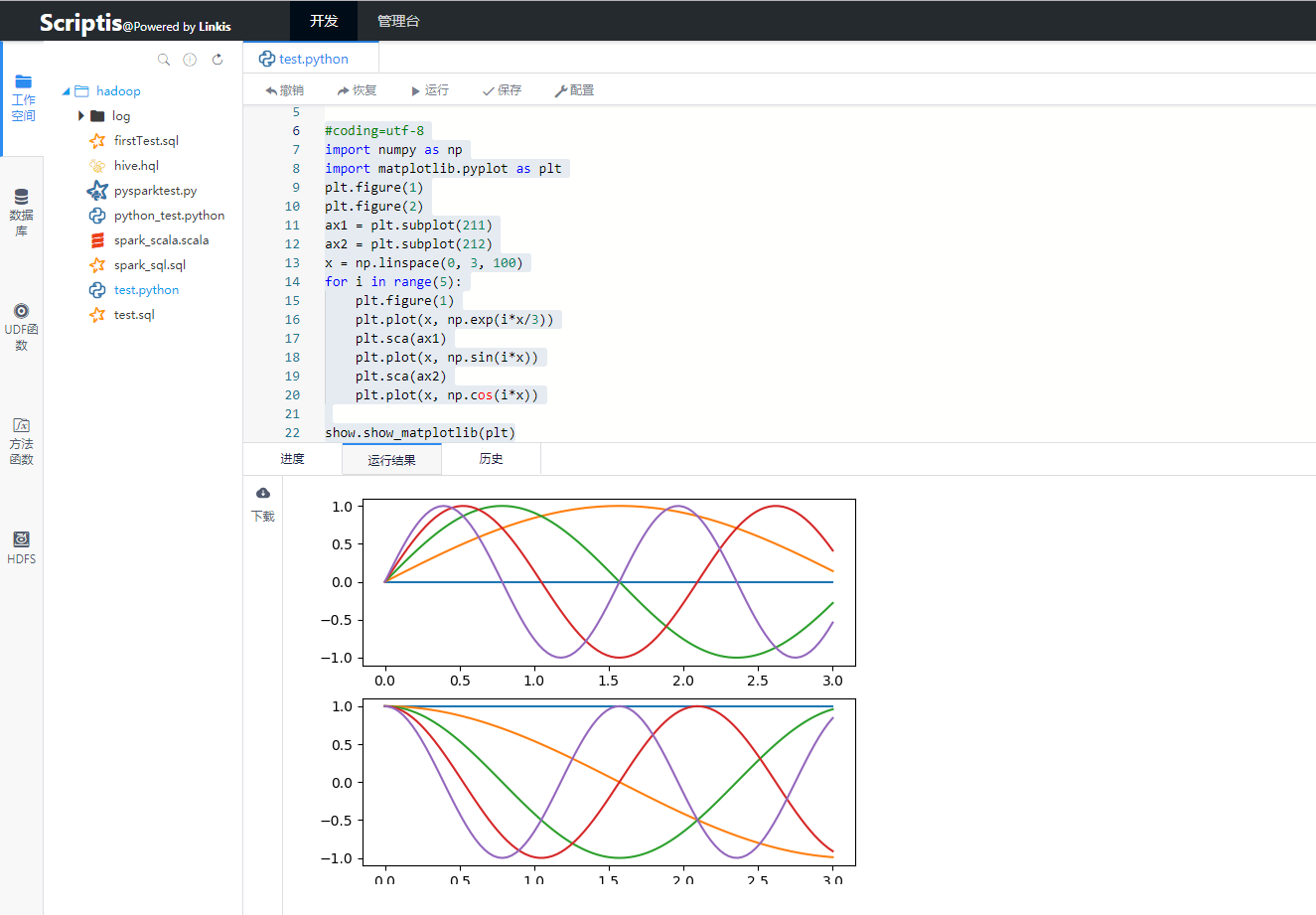Expand the log folder
The image size is (1316, 915).
click(x=83, y=115)
